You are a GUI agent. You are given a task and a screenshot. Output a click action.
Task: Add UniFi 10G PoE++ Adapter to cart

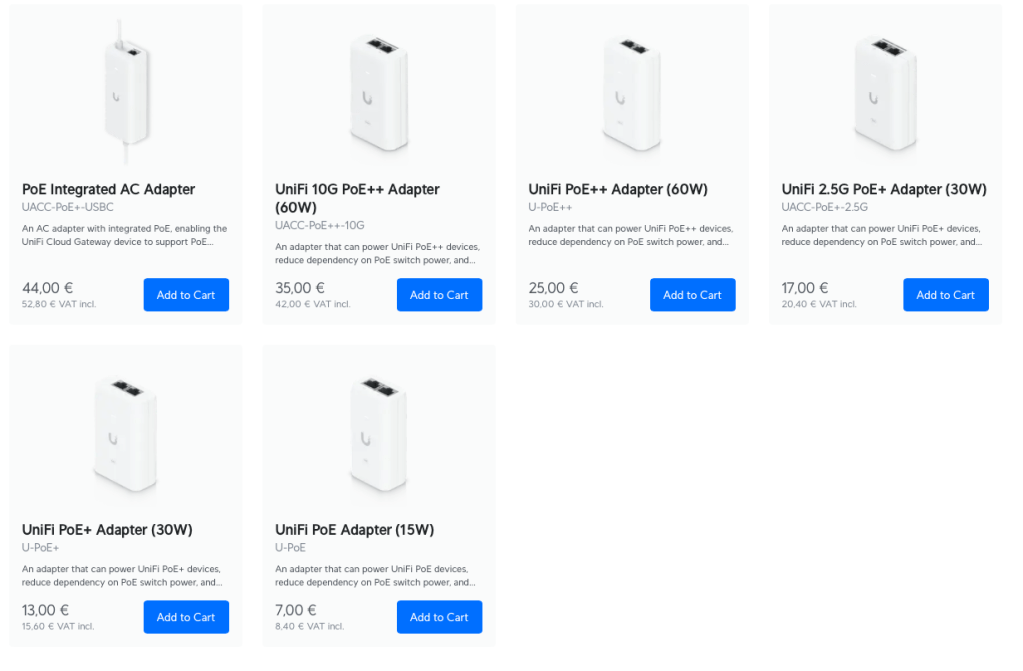click(x=439, y=295)
